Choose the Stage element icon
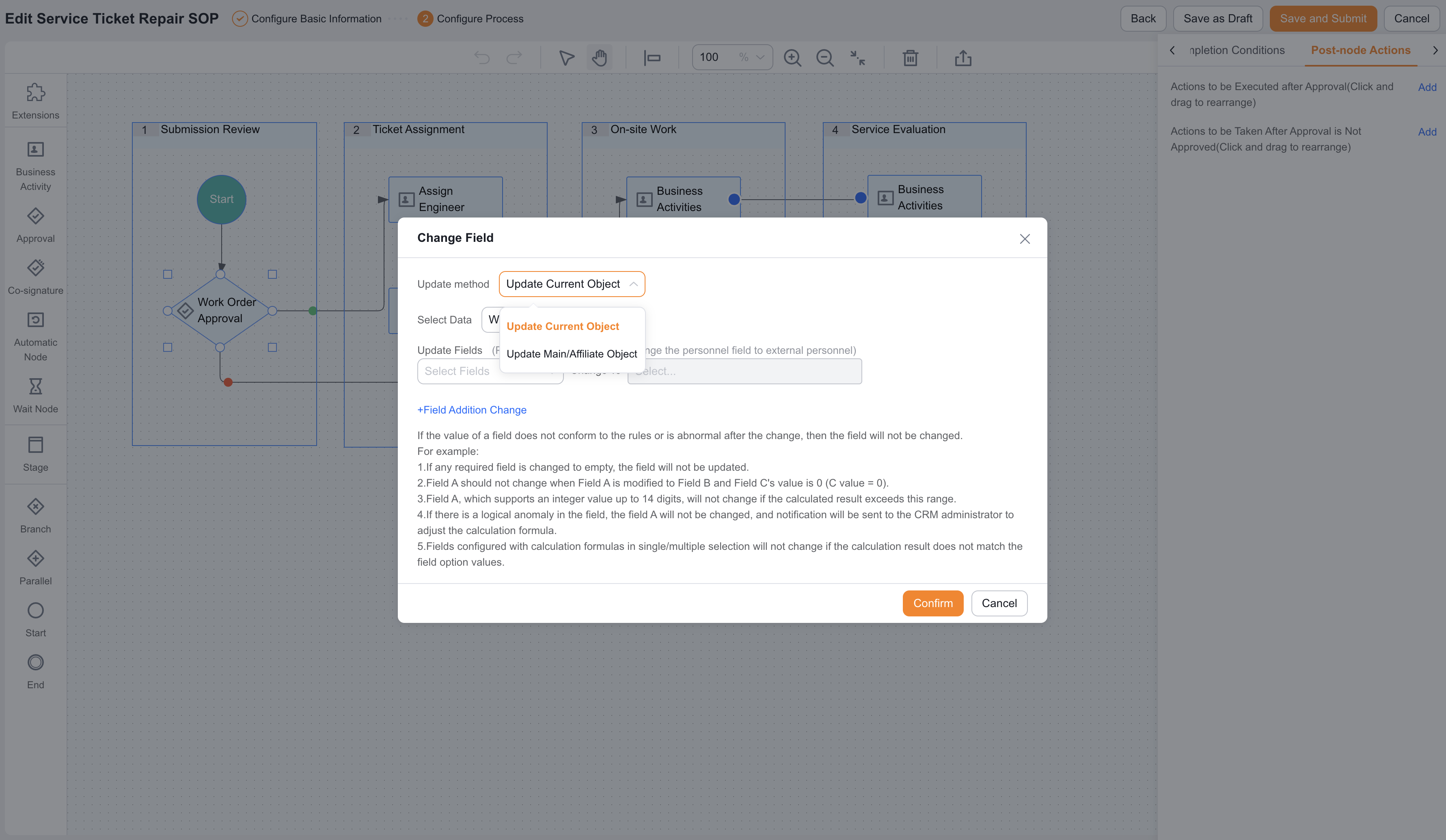The height and width of the screenshot is (840, 1446). 36,445
